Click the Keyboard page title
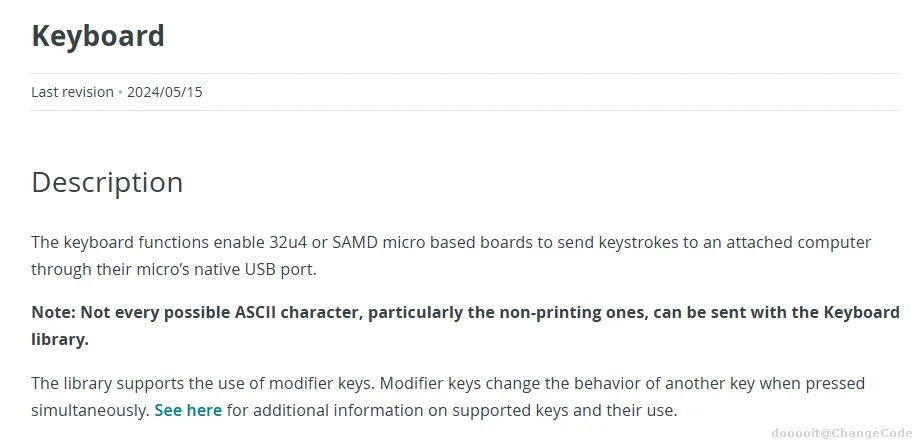 coord(98,35)
